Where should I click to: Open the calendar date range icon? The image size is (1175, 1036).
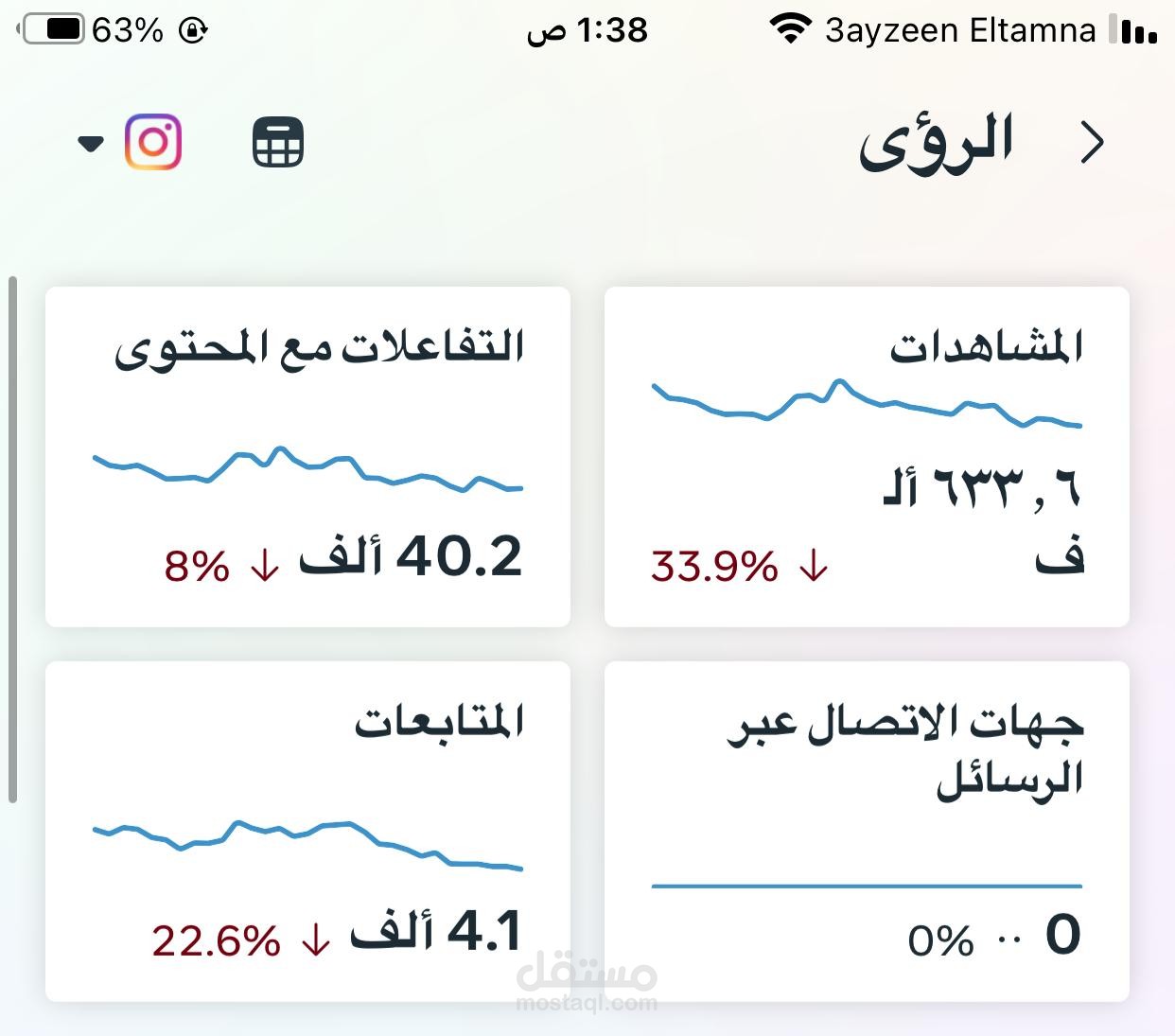[278, 143]
